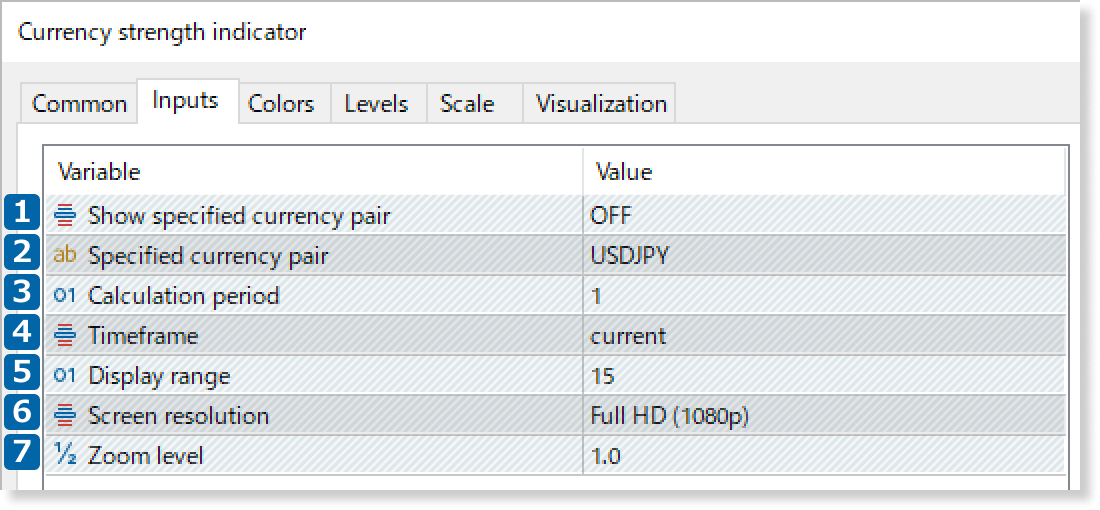Select the Inputs tab

pos(186,101)
